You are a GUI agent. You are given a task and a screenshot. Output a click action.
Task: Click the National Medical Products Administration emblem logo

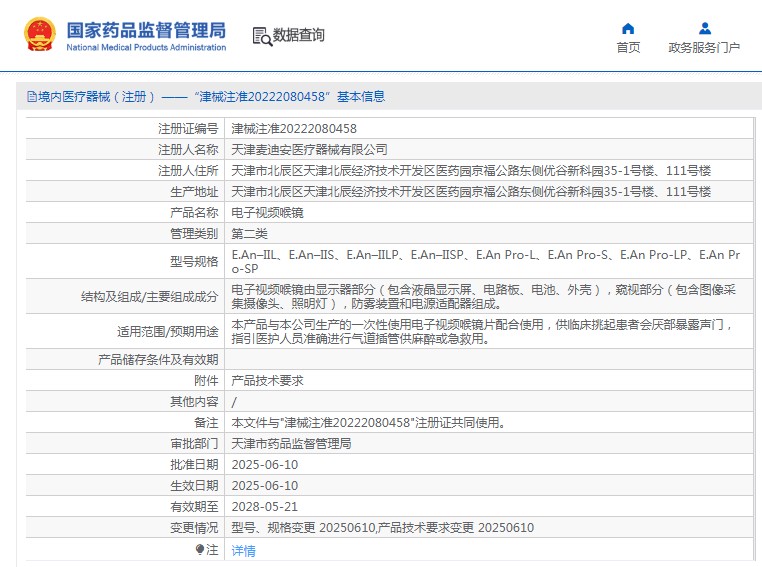coord(41,35)
